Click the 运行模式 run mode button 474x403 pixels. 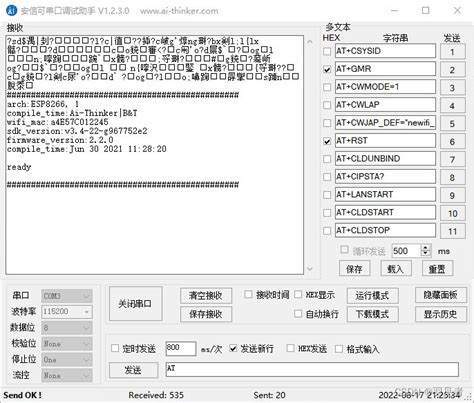coord(372,296)
